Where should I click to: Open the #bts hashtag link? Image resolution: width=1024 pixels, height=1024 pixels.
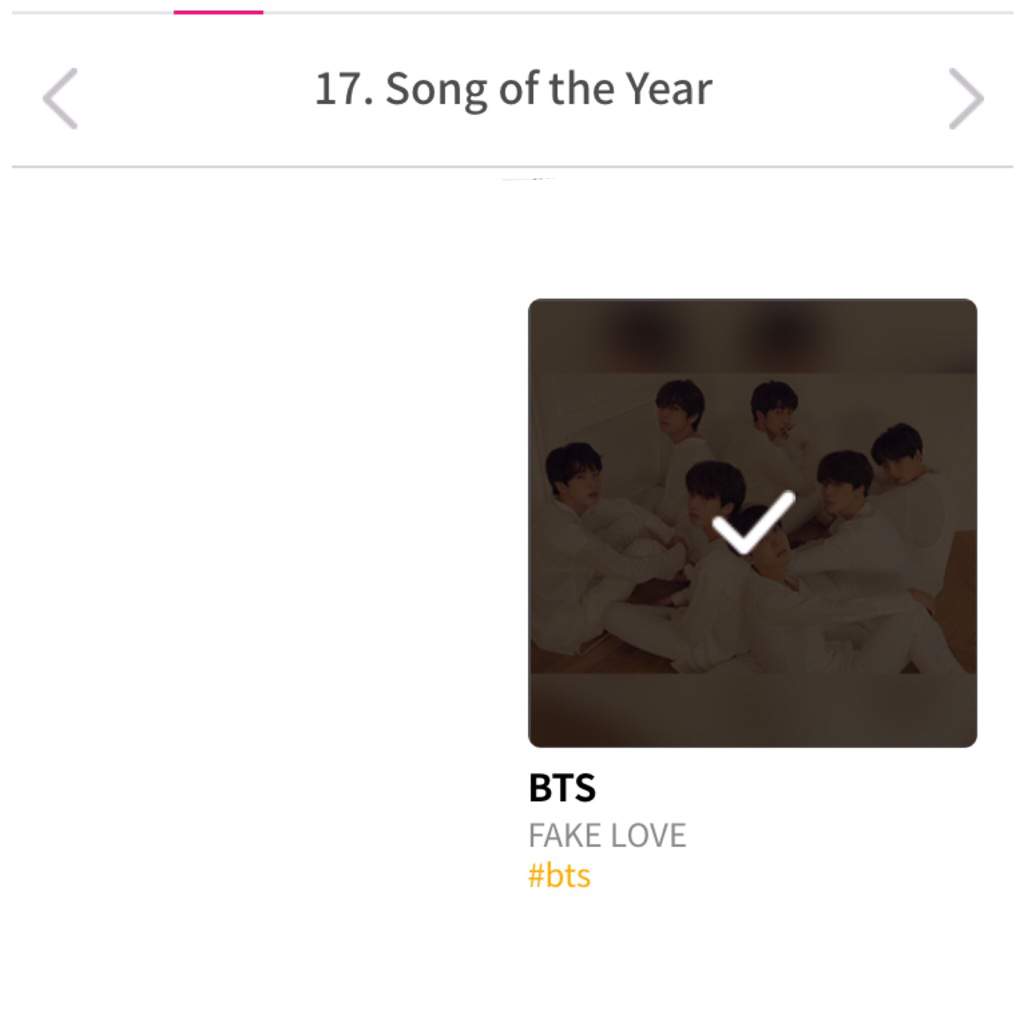[559, 875]
